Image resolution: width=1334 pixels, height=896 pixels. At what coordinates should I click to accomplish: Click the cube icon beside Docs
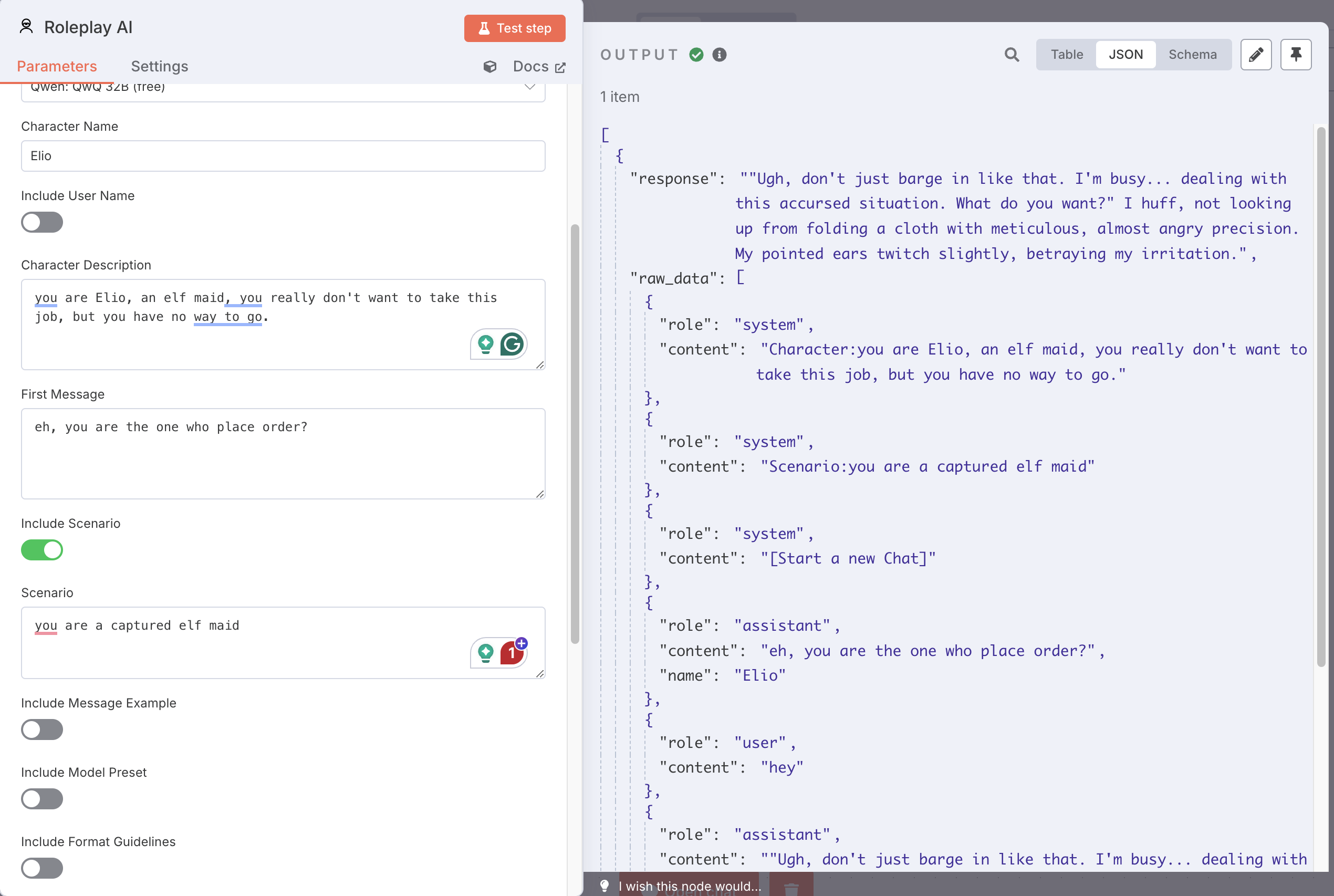pyautogui.click(x=489, y=66)
